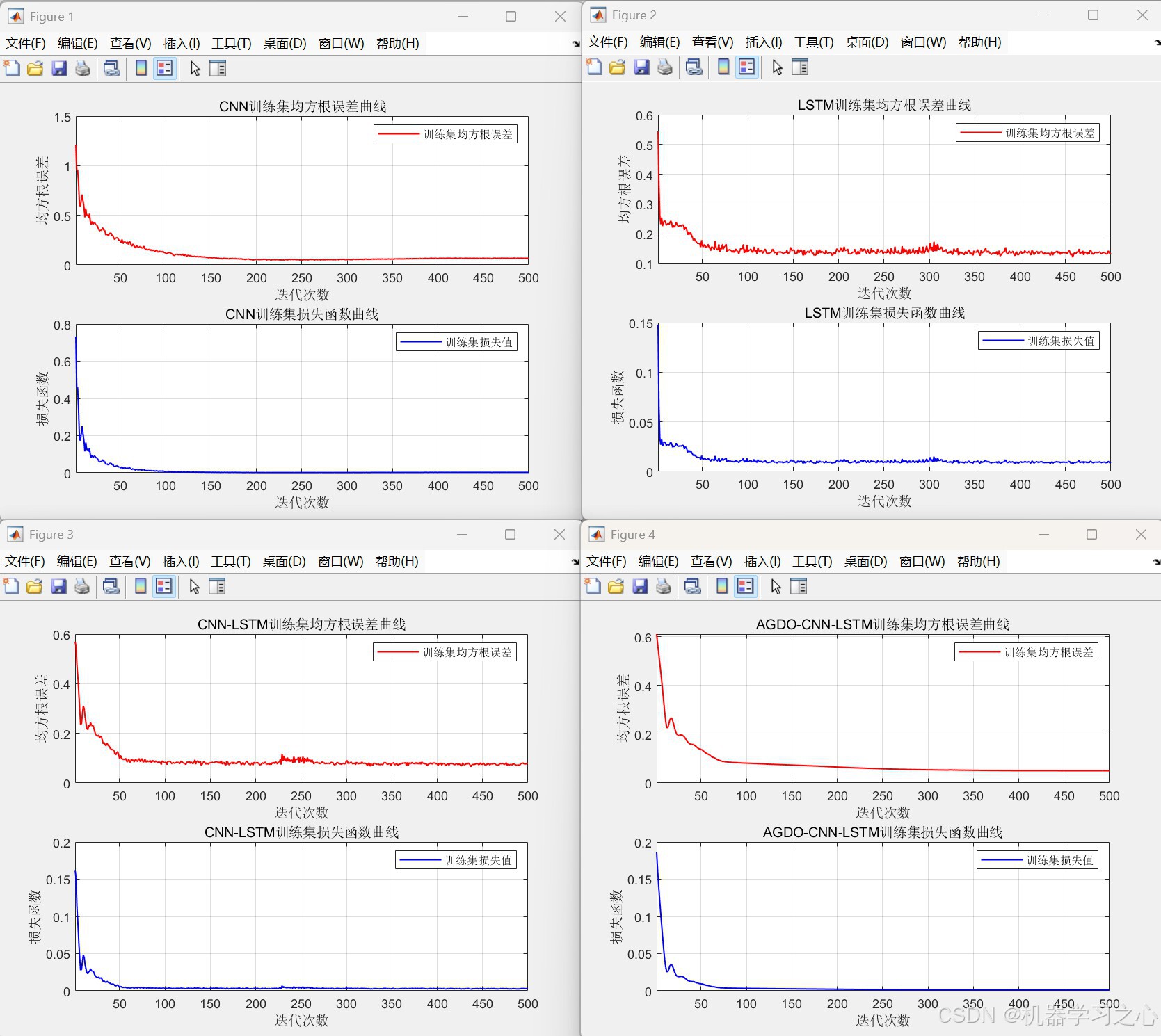Toggle Insert Colorbar in Figure 4
Image resolution: width=1161 pixels, height=1036 pixels.
pyautogui.click(x=722, y=586)
